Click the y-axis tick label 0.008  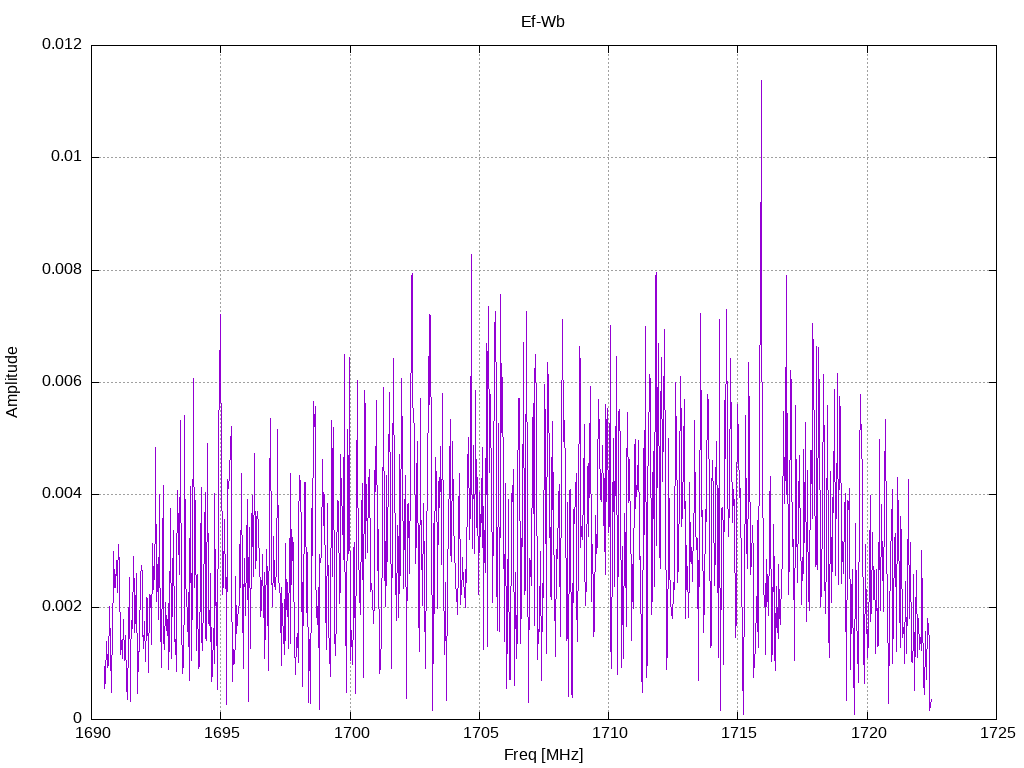point(62,269)
